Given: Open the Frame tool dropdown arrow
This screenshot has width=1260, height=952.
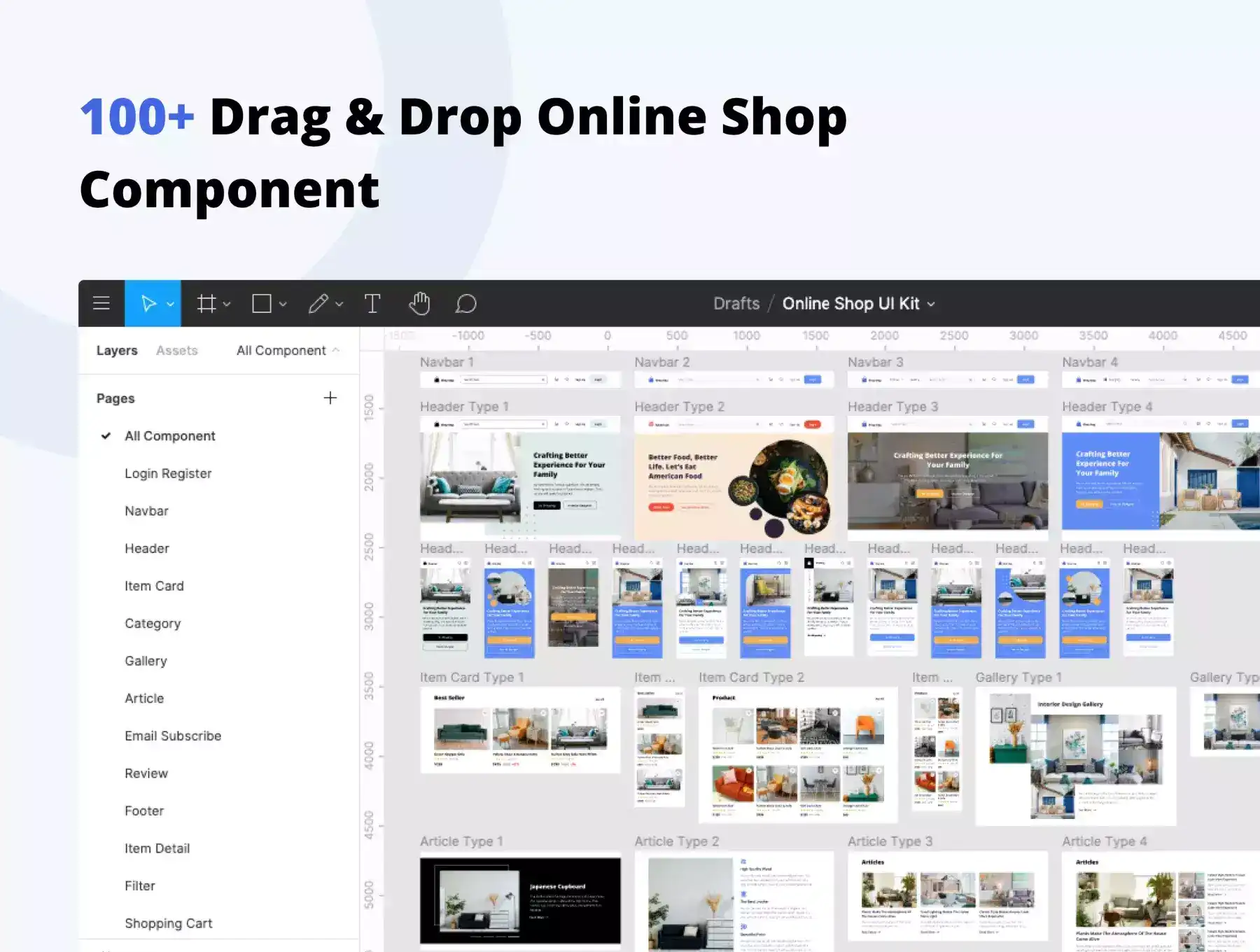Looking at the screenshot, I should coord(227,304).
